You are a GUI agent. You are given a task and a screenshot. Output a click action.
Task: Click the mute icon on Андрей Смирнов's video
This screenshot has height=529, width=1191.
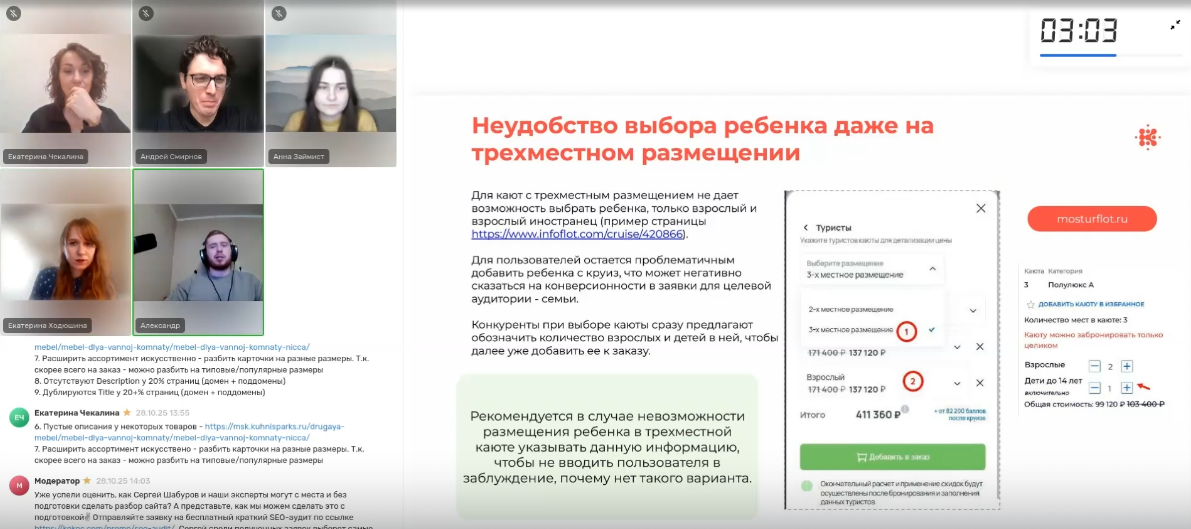(147, 13)
